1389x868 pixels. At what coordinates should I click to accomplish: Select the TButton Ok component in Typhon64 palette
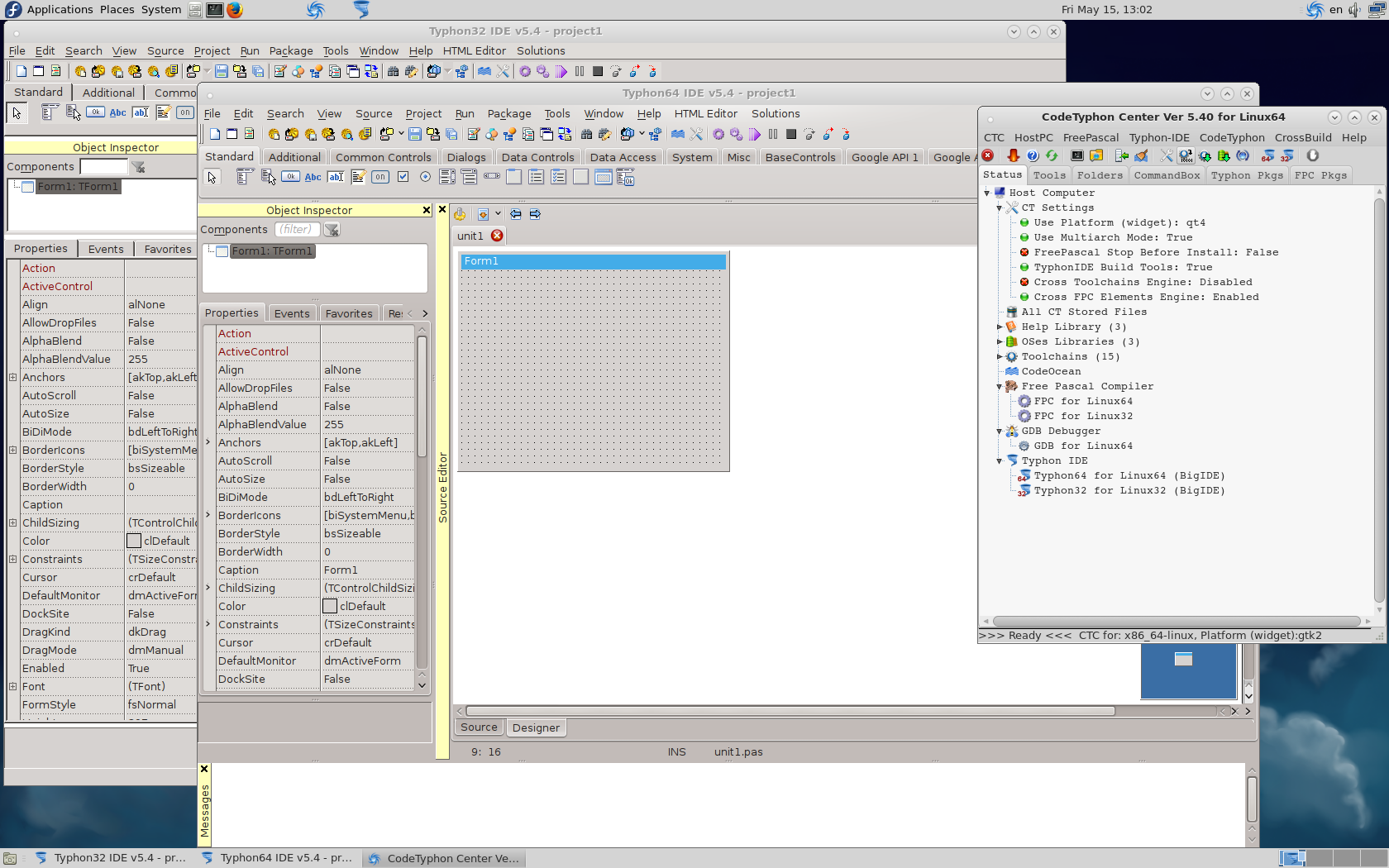290,176
